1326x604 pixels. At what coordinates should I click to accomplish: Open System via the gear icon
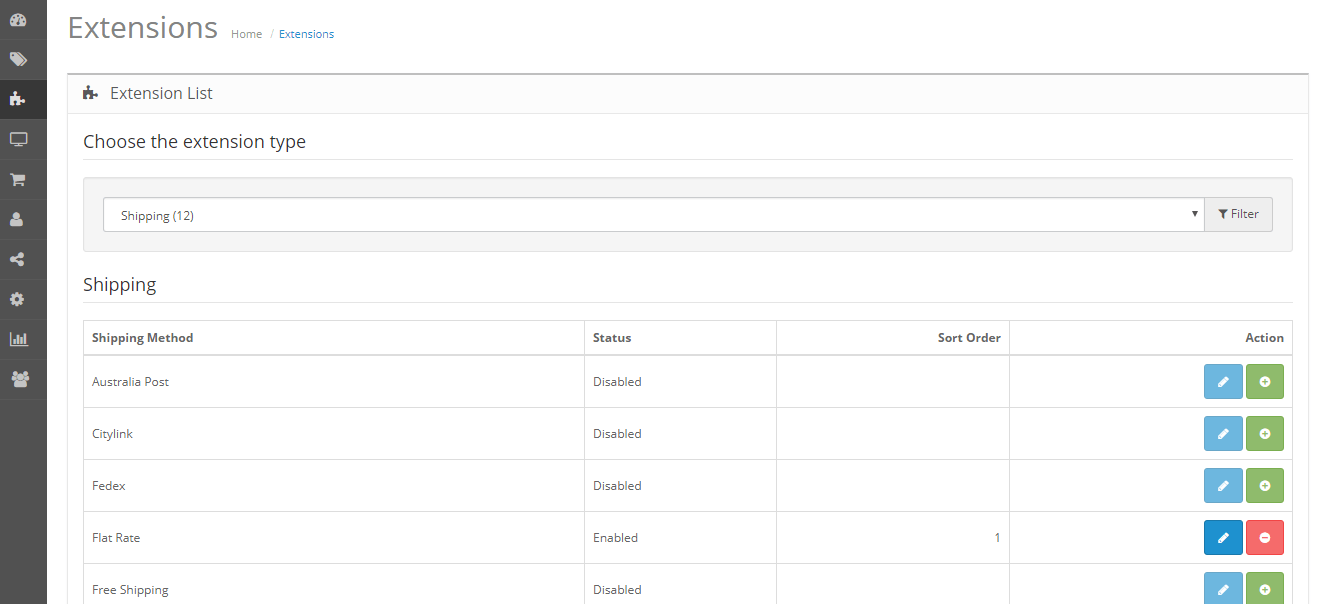[x=18, y=298]
